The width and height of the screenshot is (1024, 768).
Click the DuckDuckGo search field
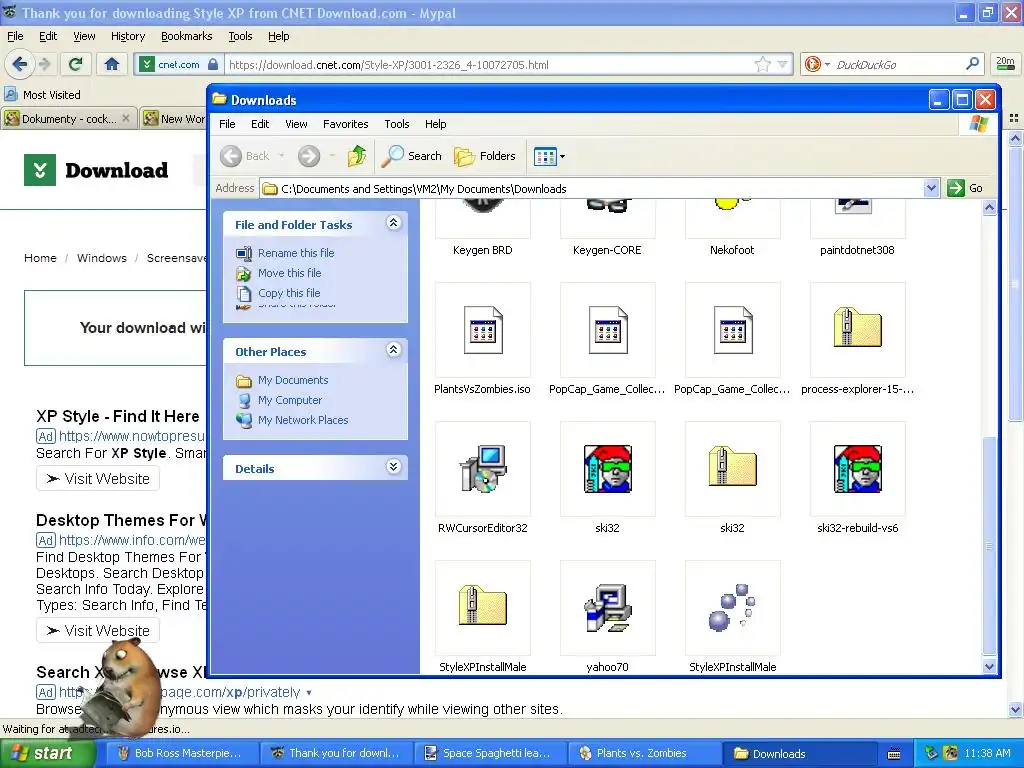pyautogui.click(x=898, y=65)
